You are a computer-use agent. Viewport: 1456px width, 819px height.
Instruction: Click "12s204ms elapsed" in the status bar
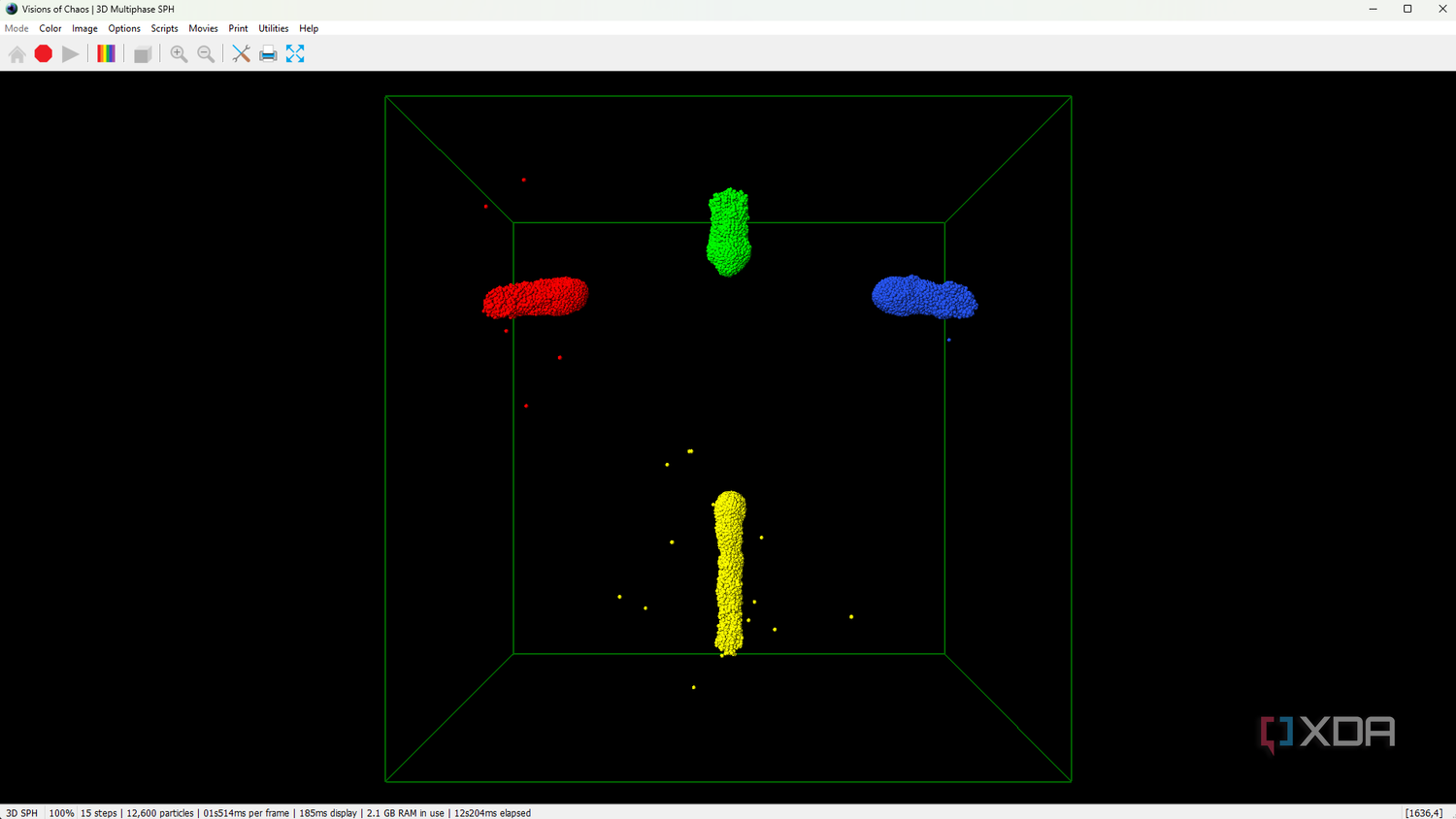click(492, 813)
